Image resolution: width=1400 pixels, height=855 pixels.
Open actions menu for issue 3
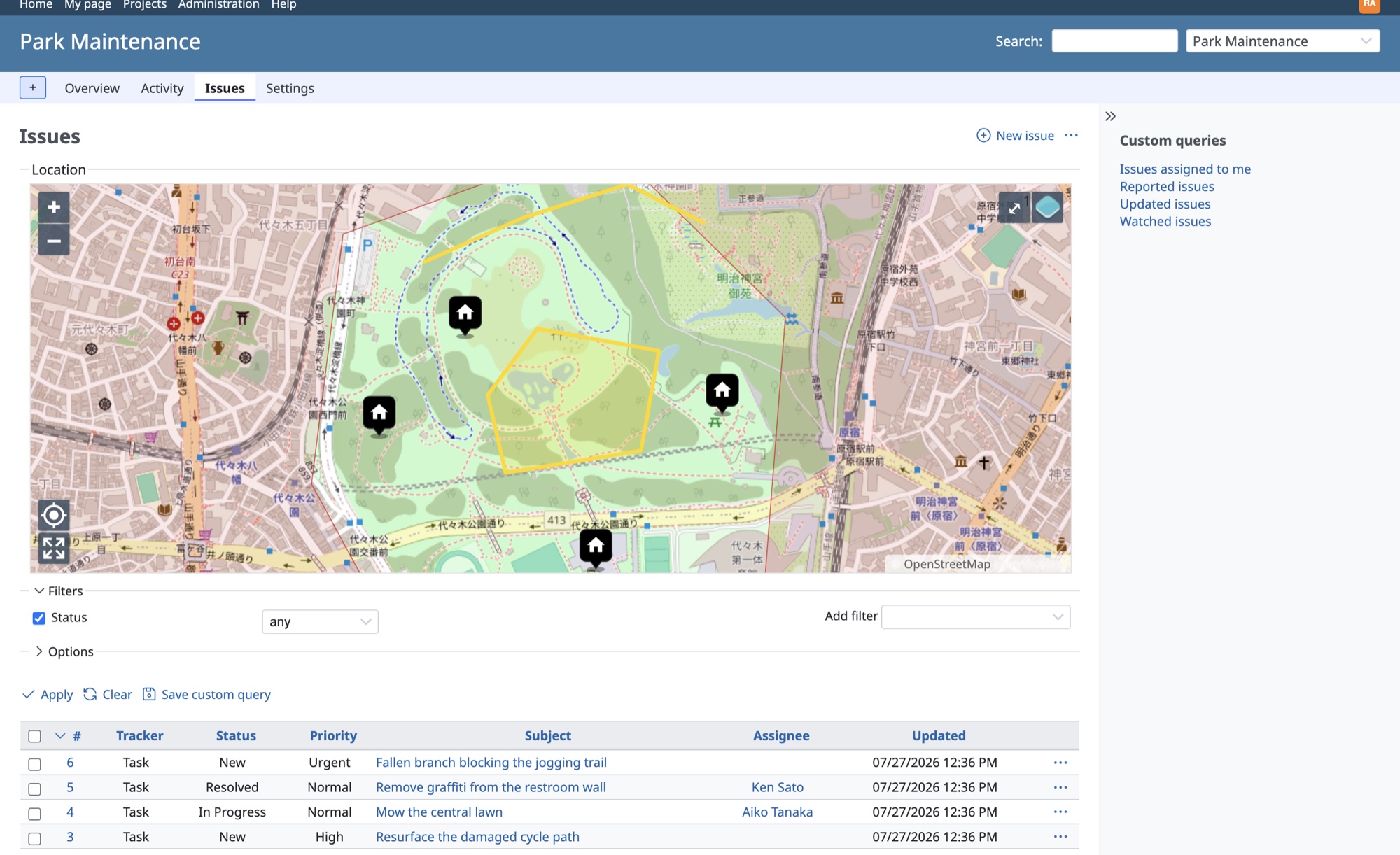pos(1060,837)
